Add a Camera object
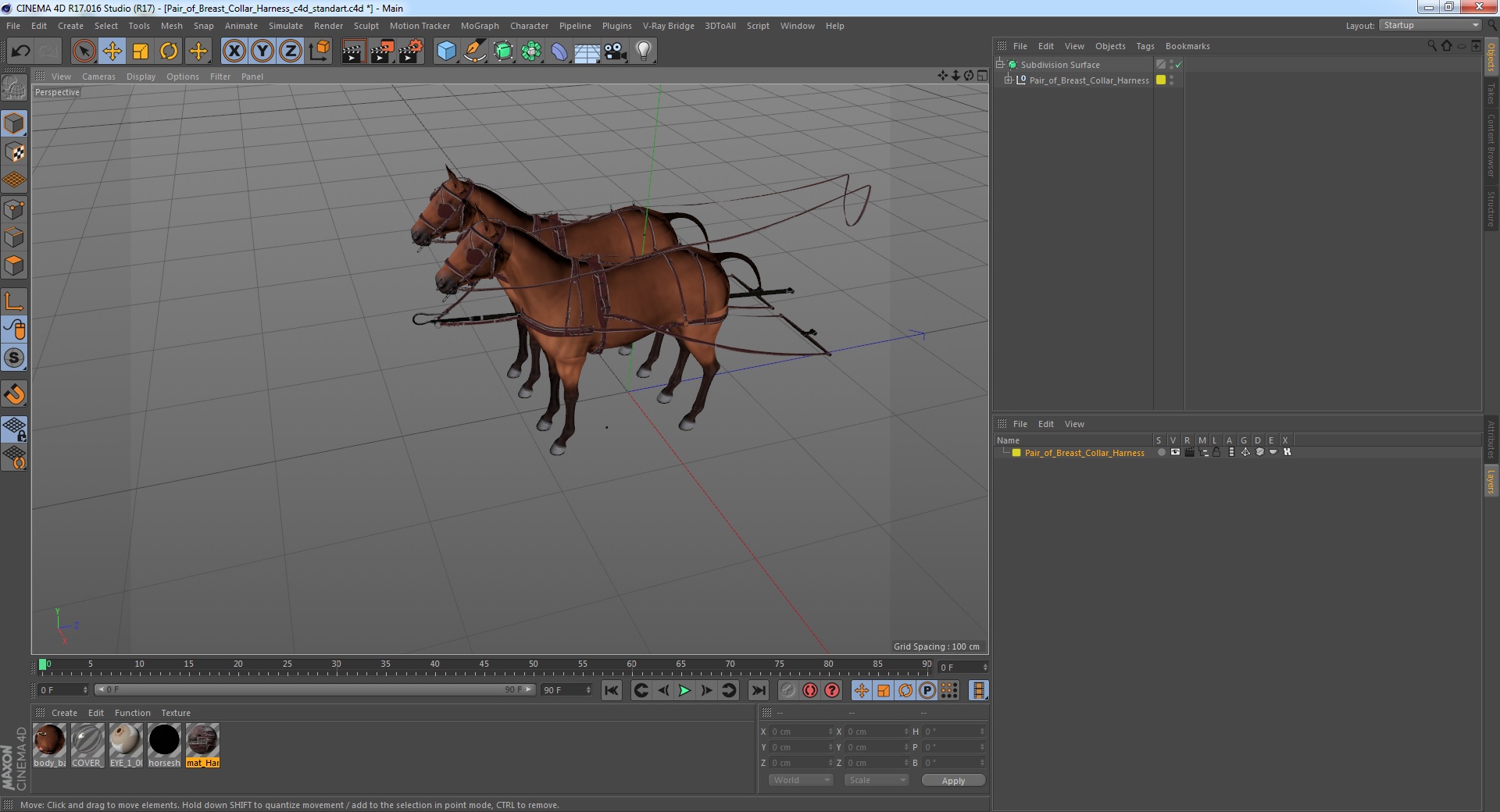This screenshot has width=1500, height=812. [x=616, y=52]
